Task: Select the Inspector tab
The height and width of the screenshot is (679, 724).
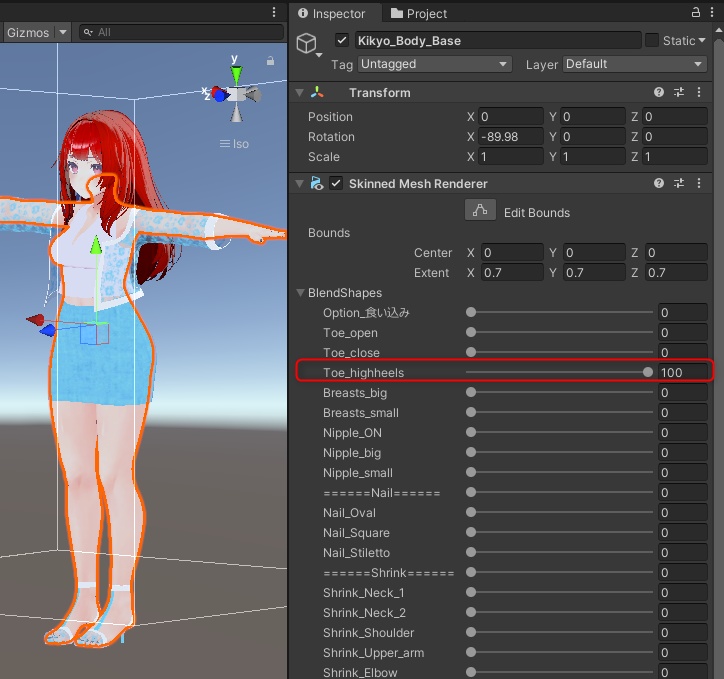Action: pyautogui.click(x=331, y=13)
